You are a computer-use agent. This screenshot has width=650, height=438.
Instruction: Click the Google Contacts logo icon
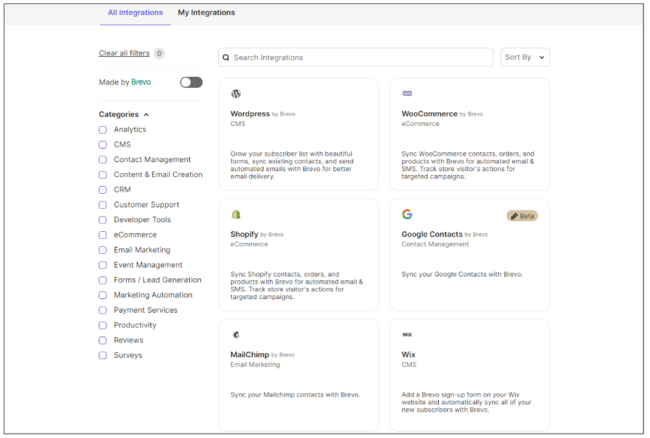407,214
